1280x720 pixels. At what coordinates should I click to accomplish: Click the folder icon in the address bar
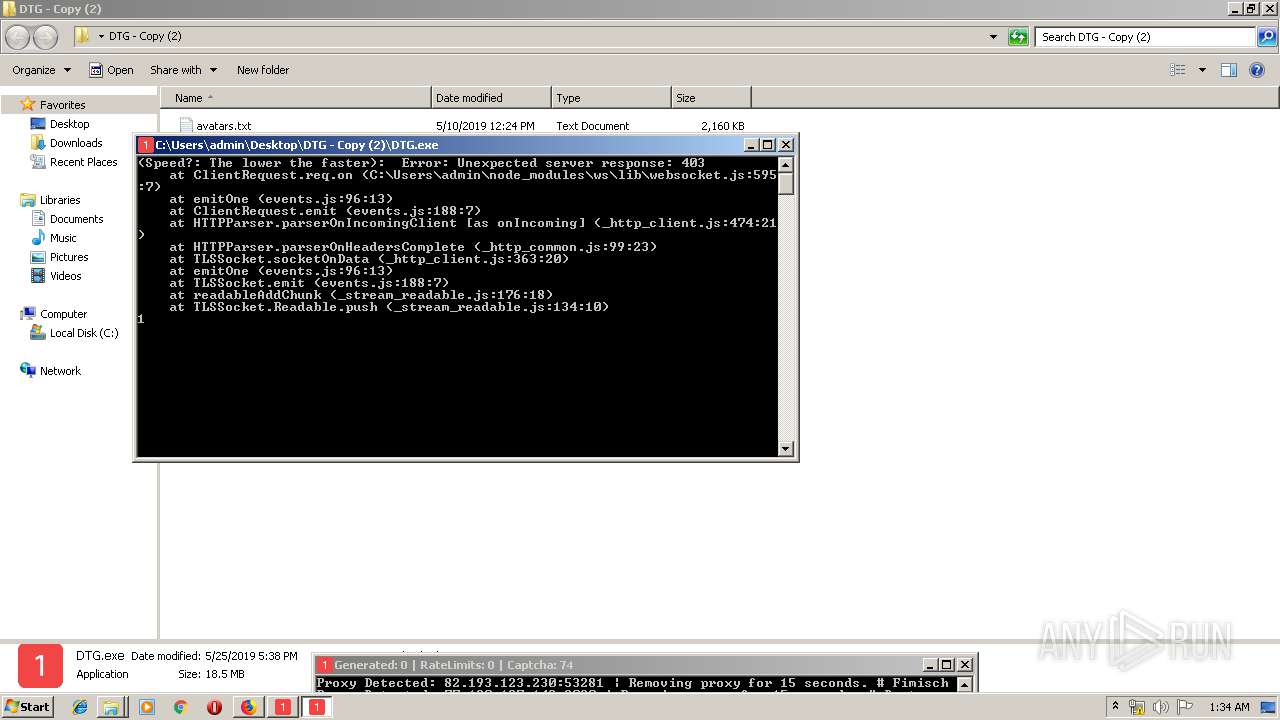[84, 37]
